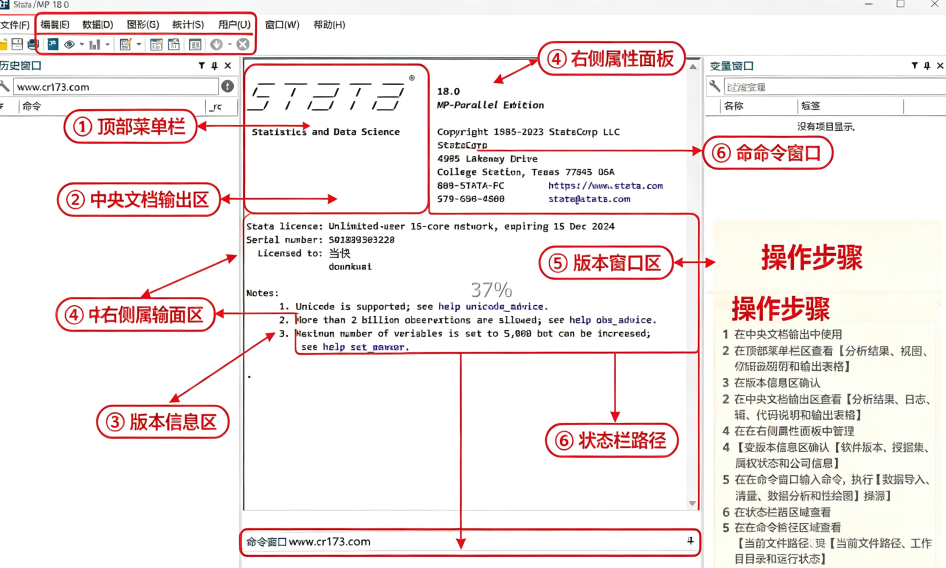Open the 文件(F) menu
The height and width of the screenshot is (568, 946).
(x=15, y=25)
